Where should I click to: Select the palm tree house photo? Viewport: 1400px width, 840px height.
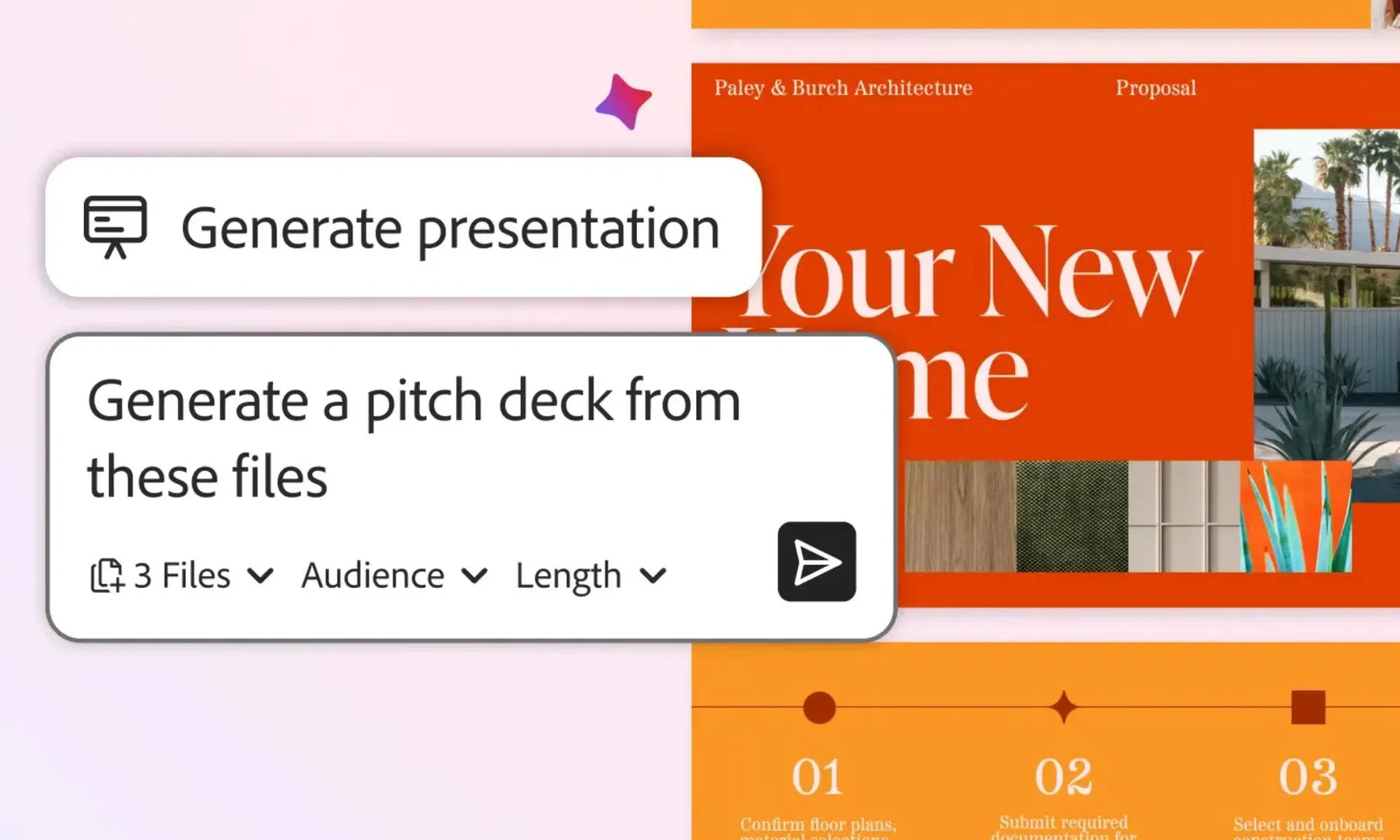[x=1326, y=288]
